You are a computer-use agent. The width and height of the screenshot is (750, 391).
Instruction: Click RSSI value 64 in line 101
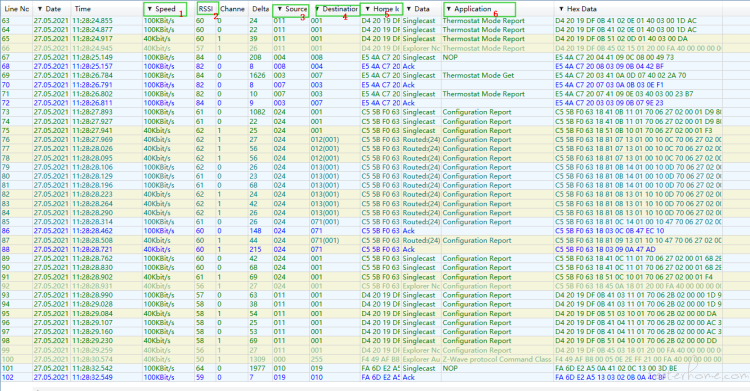(199, 369)
